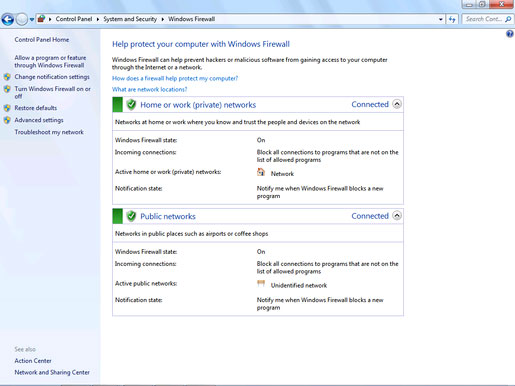Click the Back navigation arrow
515x386 pixels.
click(8, 19)
